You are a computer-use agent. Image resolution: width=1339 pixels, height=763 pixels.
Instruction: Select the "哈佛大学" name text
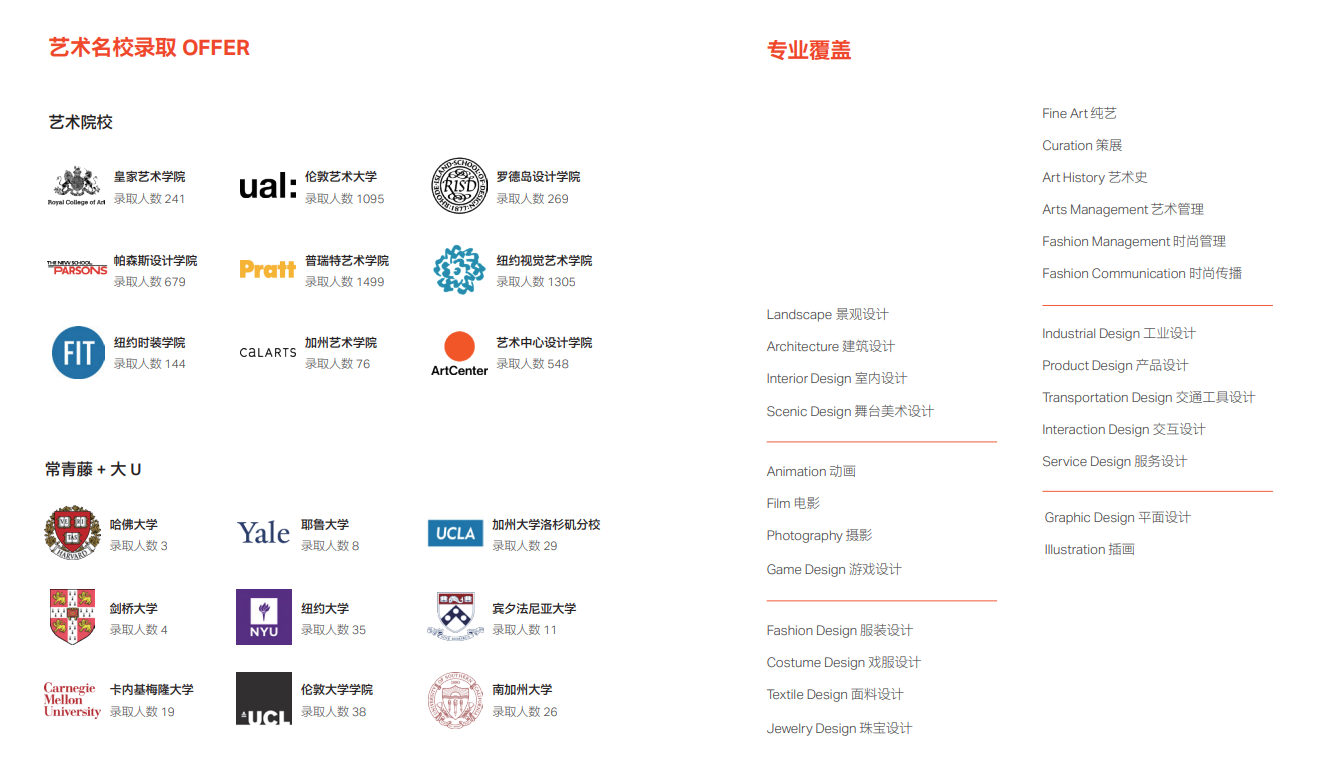[x=134, y=525]
